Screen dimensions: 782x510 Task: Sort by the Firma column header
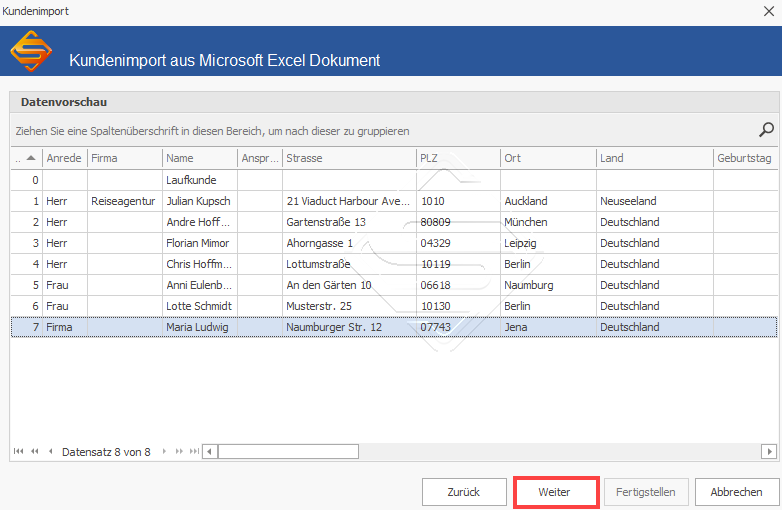(125, 159)
